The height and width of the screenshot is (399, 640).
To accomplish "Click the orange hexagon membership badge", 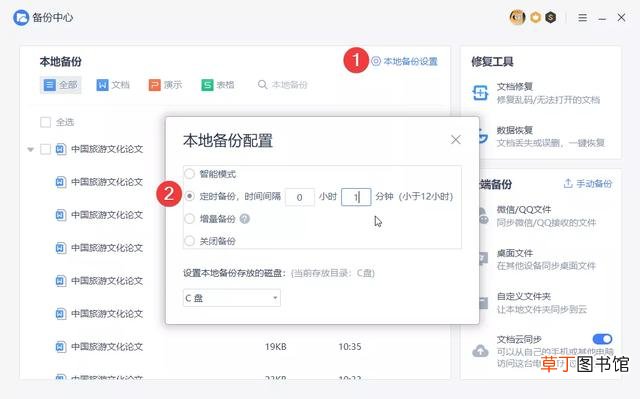I will click(536, 17).
